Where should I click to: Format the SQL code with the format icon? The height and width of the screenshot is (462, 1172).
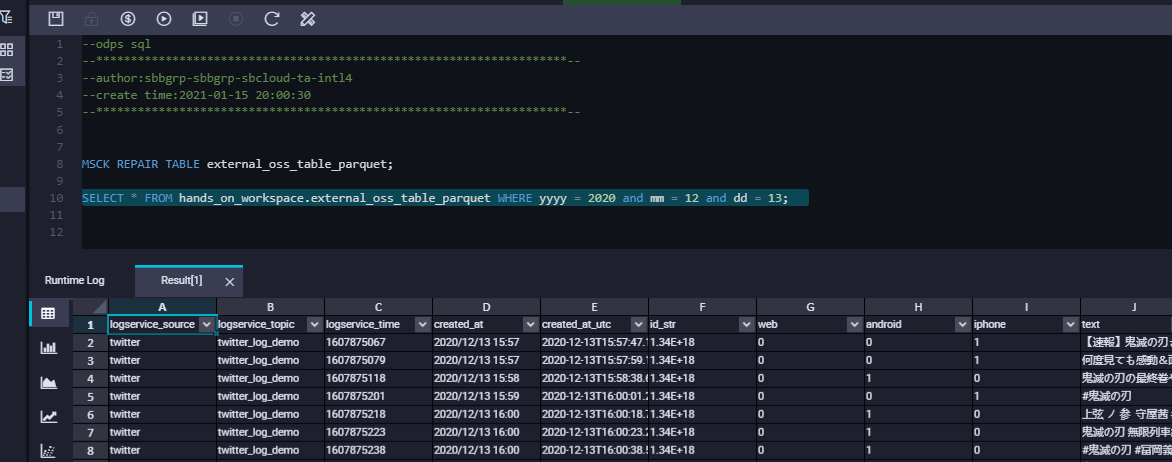[x=308, y=19]
